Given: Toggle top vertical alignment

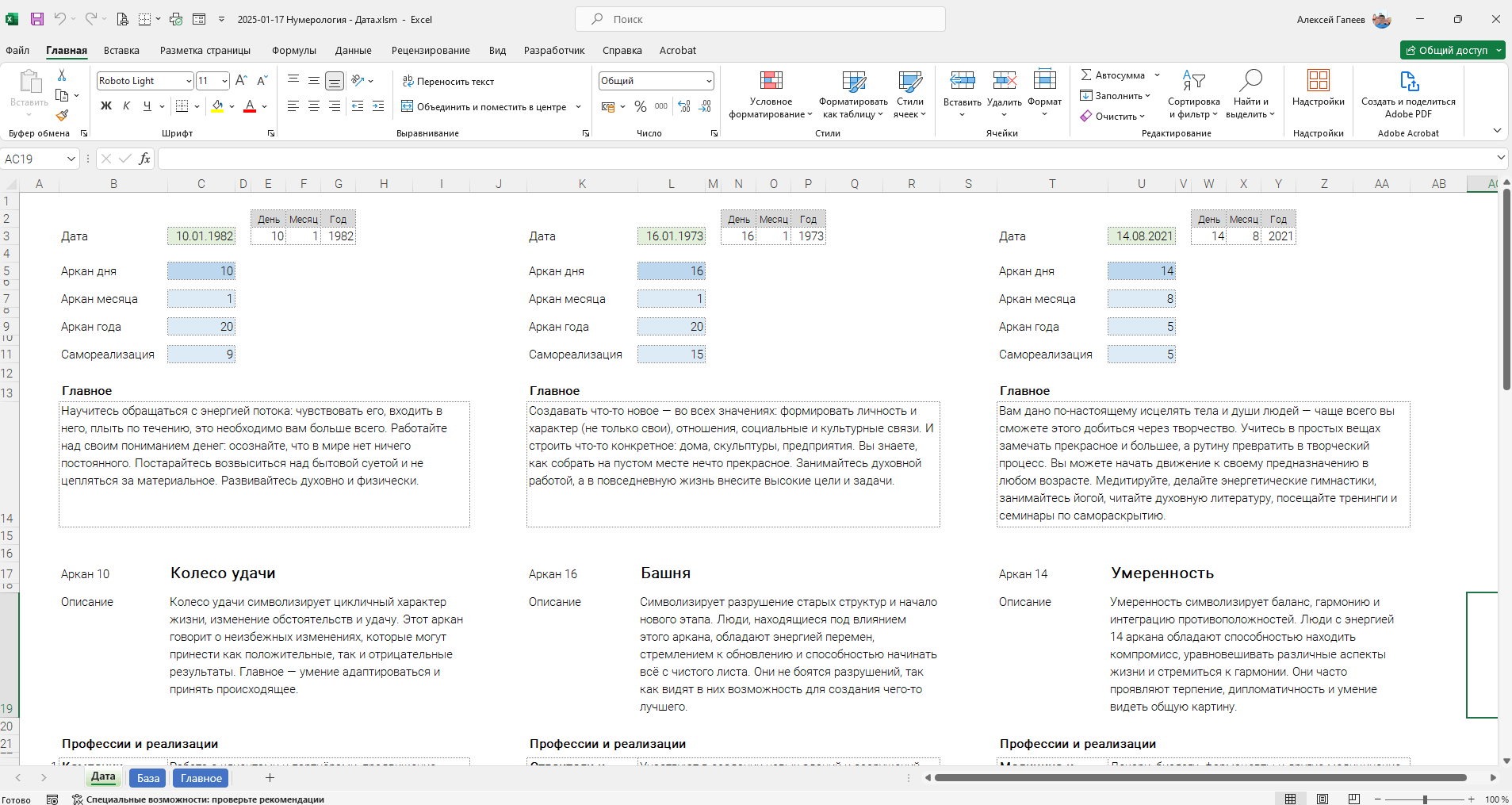Looking at the screenshot, I should [293, 81].
